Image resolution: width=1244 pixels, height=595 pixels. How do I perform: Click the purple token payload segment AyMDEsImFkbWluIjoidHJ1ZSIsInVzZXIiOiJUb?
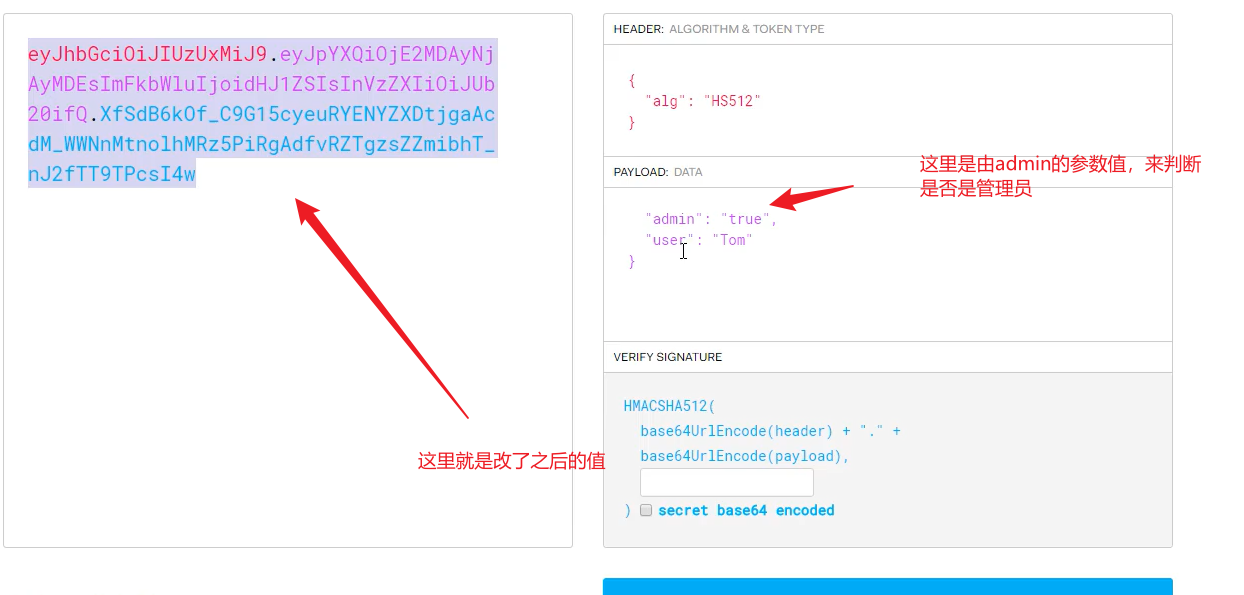pos(262,83)
